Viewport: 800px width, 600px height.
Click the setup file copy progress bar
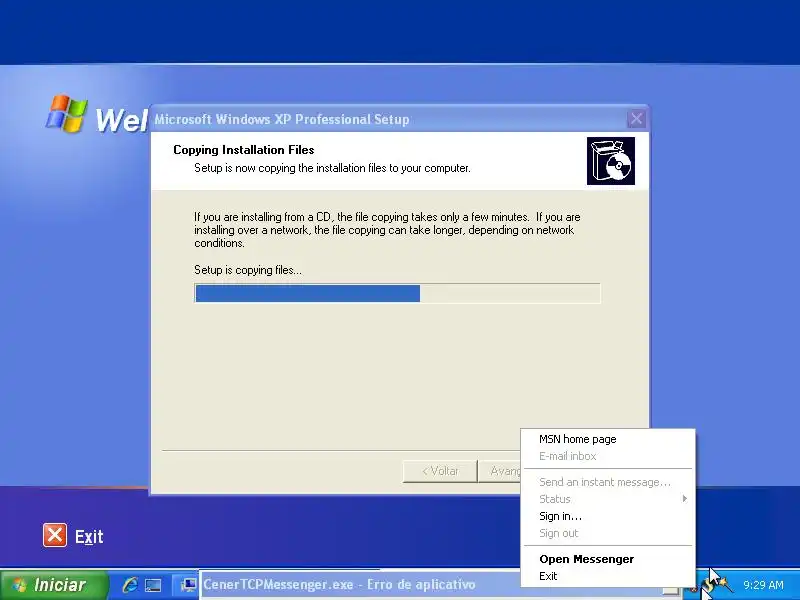click(397, 293)
